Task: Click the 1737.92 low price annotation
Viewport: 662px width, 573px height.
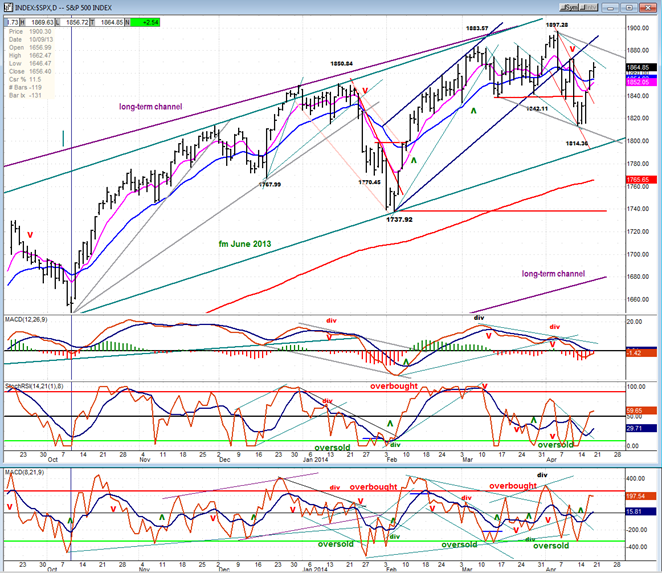Action: (x=399, y=220)
